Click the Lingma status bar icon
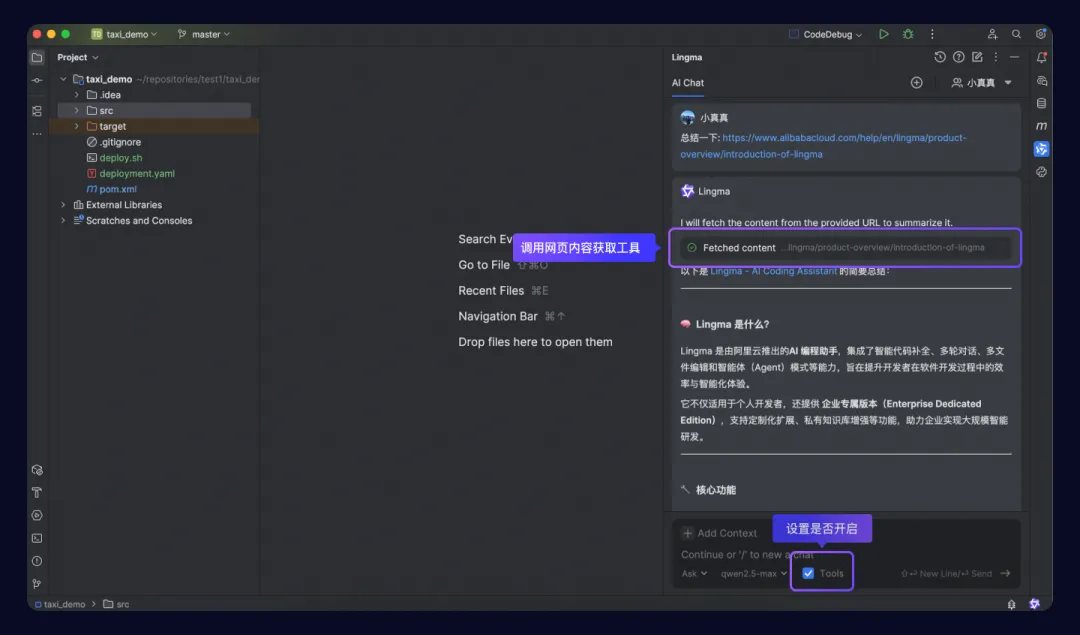 pyautogui.click(x=1034, y=604)
